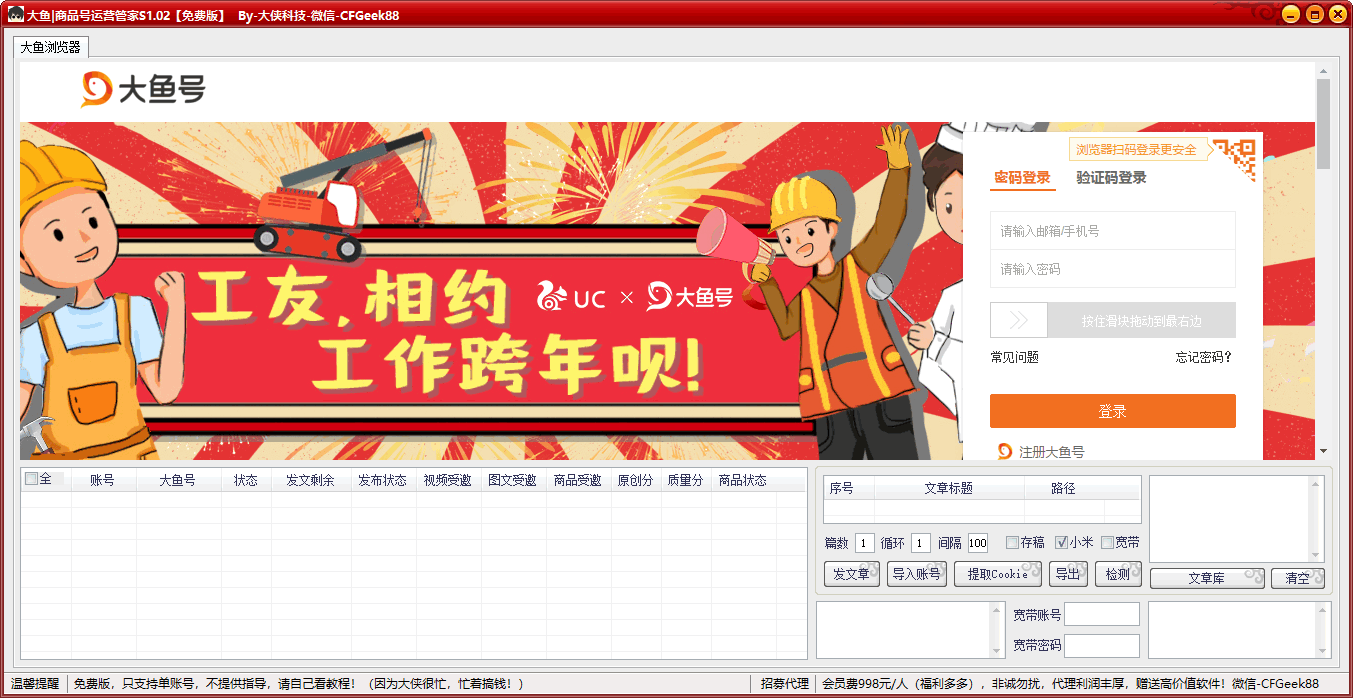Click the 状态 column header
The image size is (1353, 698).
(x=246, y=480)
